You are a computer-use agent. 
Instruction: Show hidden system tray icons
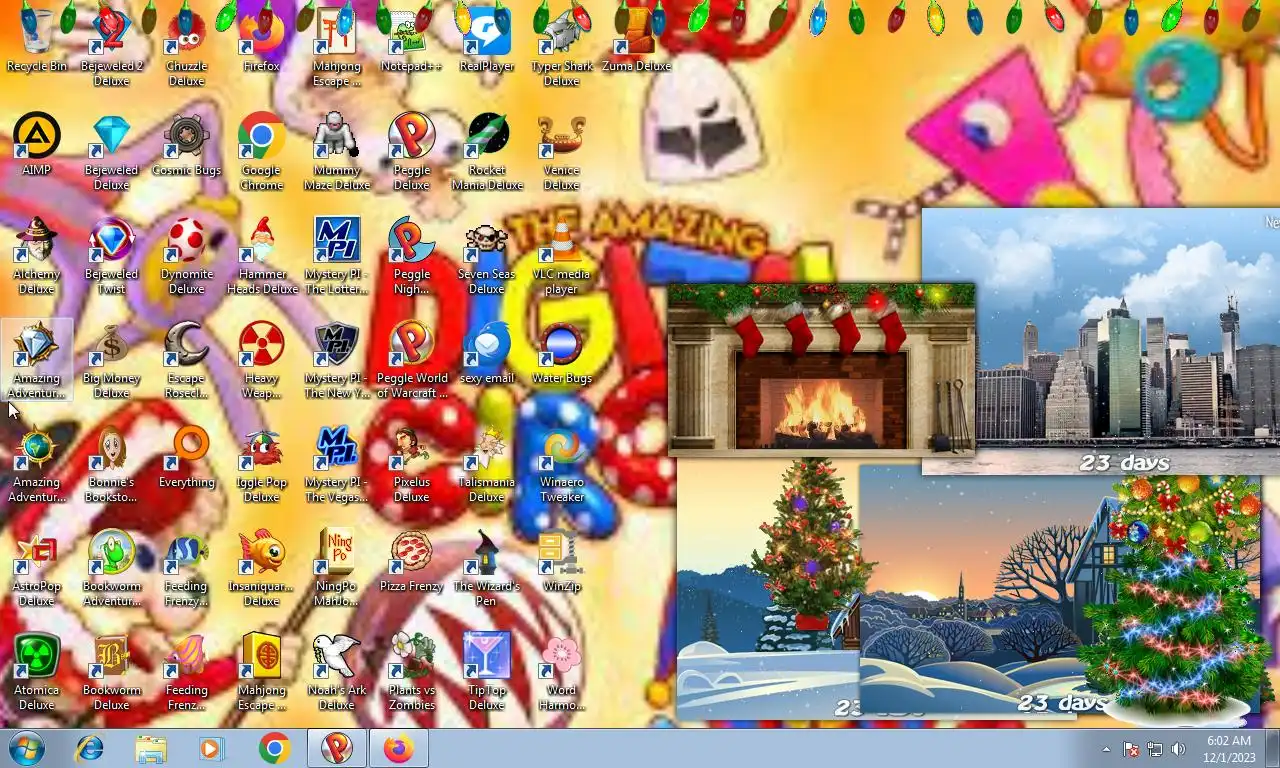click(1106, 749)
